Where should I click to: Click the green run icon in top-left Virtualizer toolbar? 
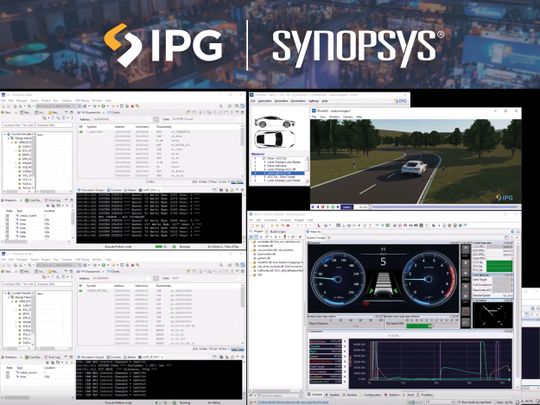pyautogui.click(x=103, y=106)
